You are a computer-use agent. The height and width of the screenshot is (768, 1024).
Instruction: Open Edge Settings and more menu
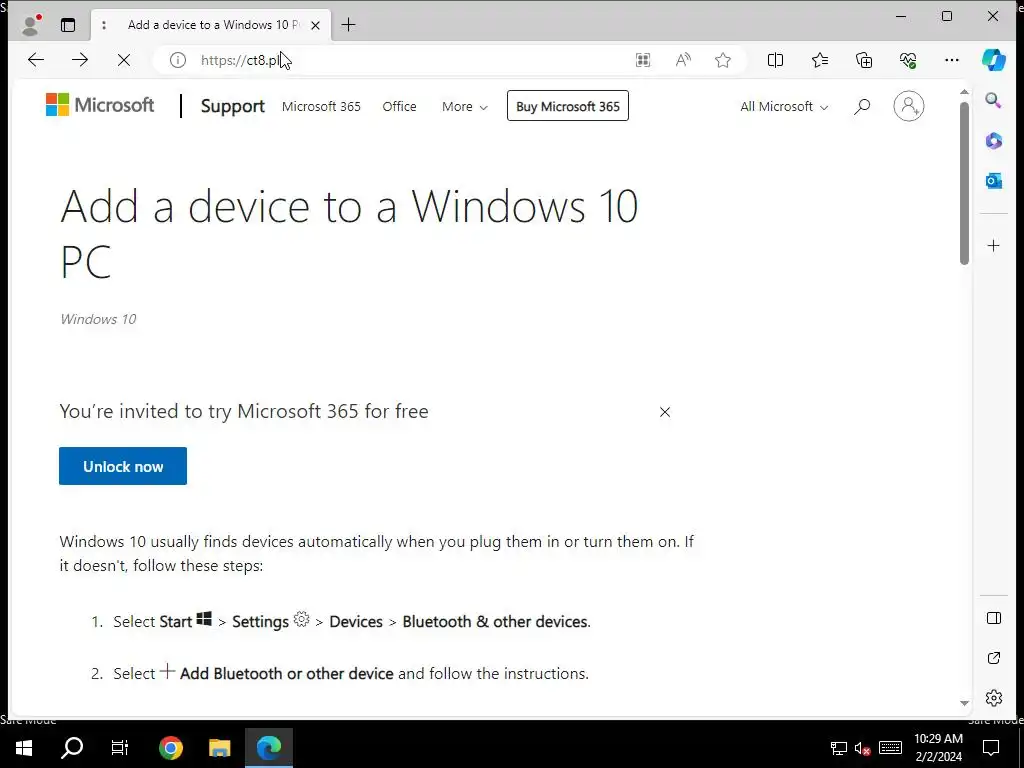(x=952, y=60)
